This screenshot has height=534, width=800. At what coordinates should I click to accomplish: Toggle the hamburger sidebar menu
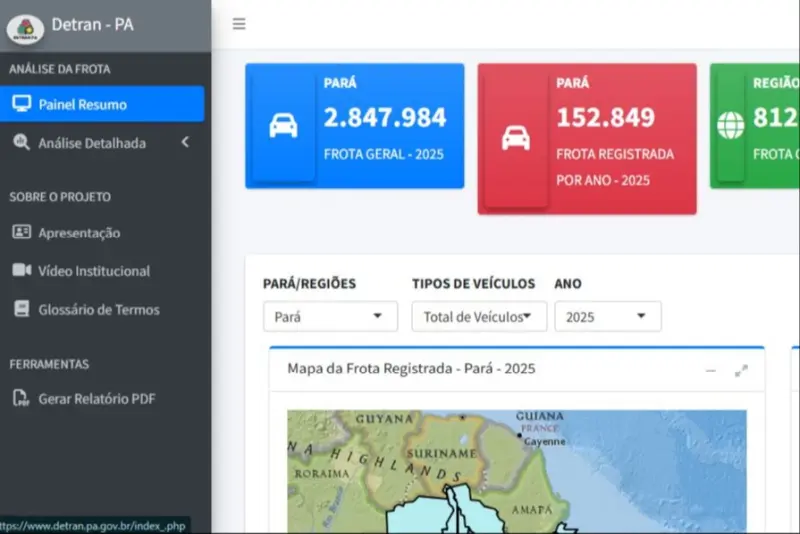tap(239, 24)
